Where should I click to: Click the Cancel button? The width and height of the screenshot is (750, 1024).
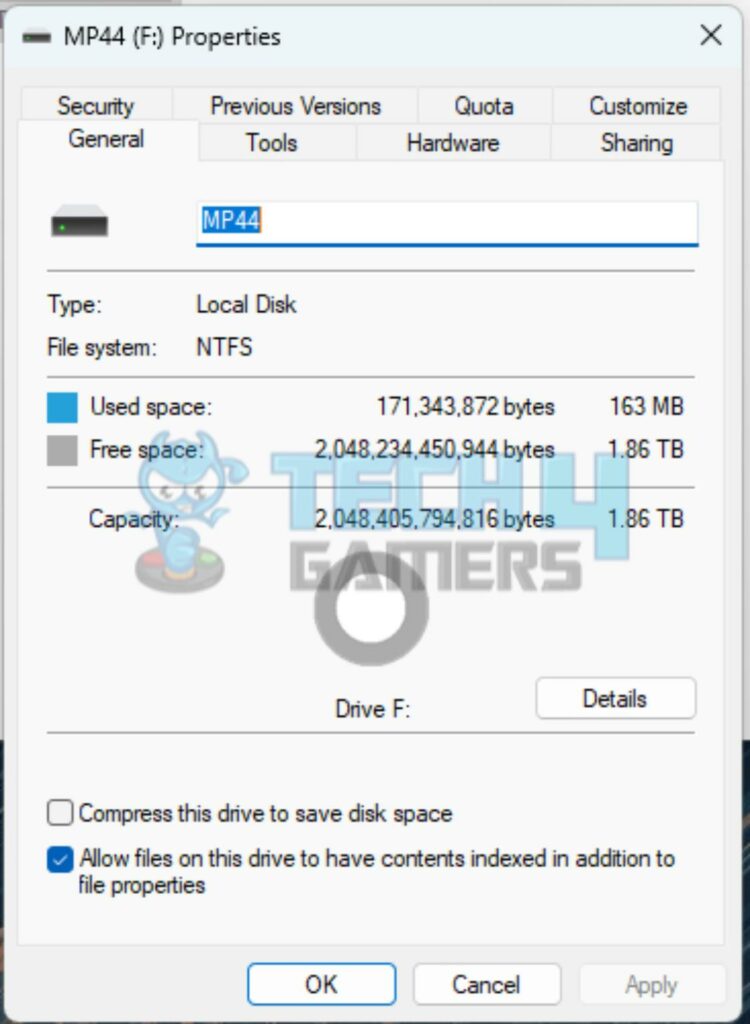487,984
